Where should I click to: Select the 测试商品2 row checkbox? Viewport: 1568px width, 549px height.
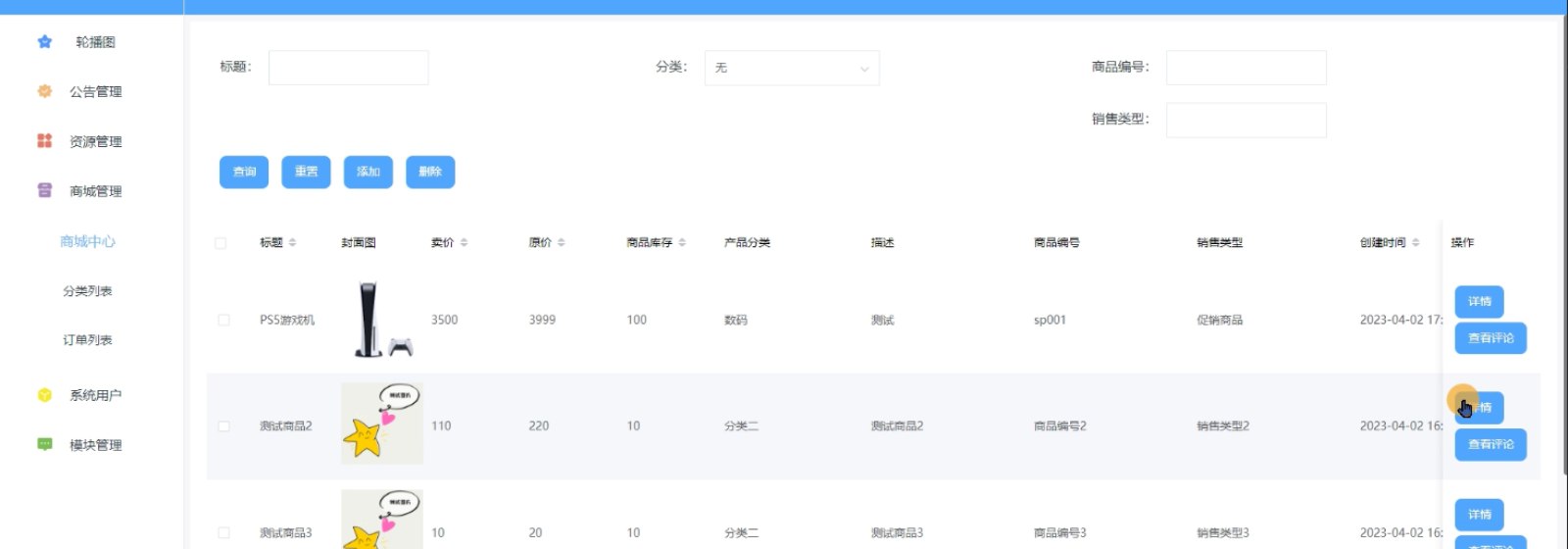(223, 426)
